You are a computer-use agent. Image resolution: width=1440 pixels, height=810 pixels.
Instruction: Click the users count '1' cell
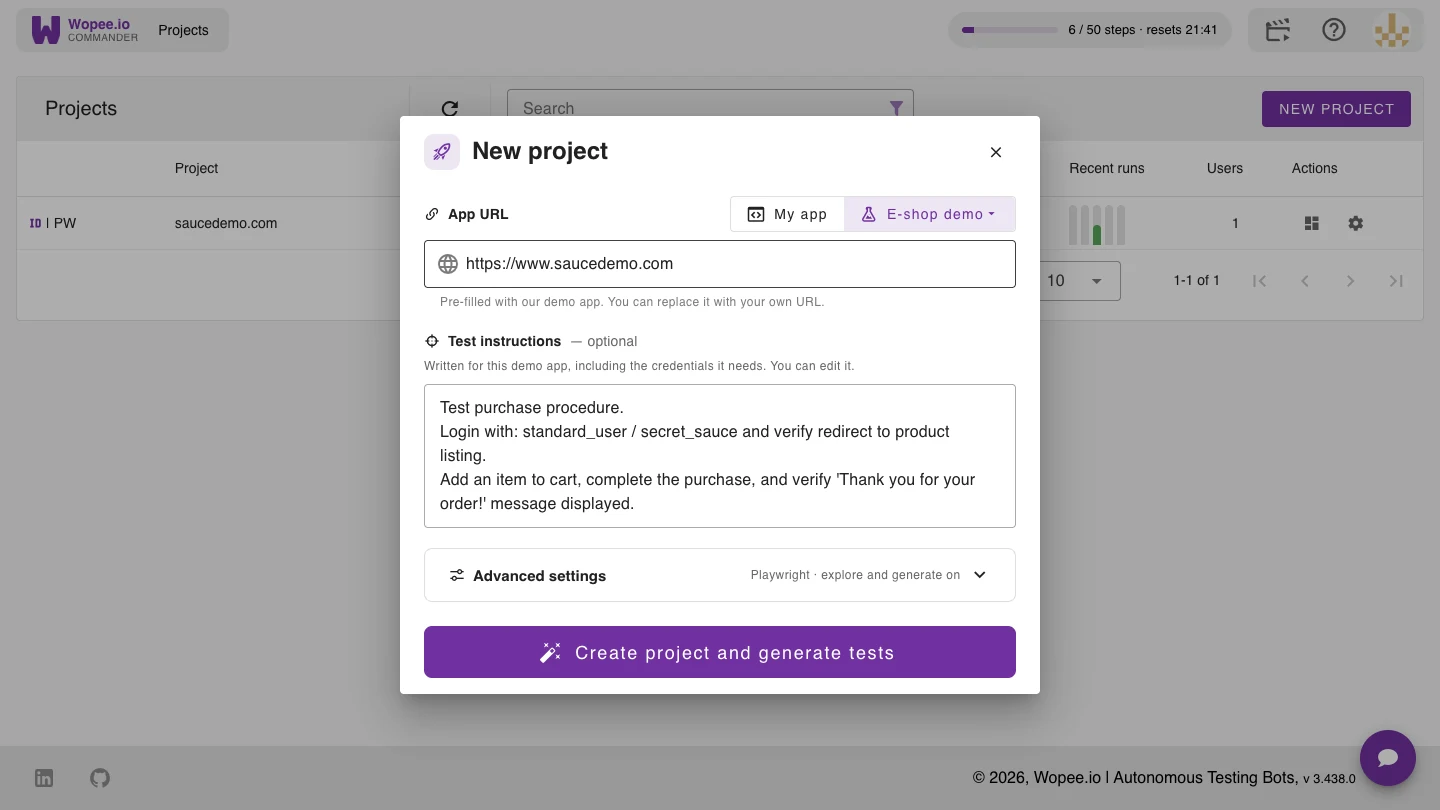[x=1235, y=223]
